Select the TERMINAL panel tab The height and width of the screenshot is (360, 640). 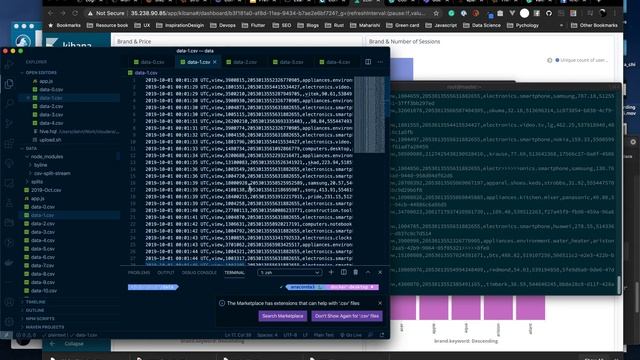[x=234, y=273]
